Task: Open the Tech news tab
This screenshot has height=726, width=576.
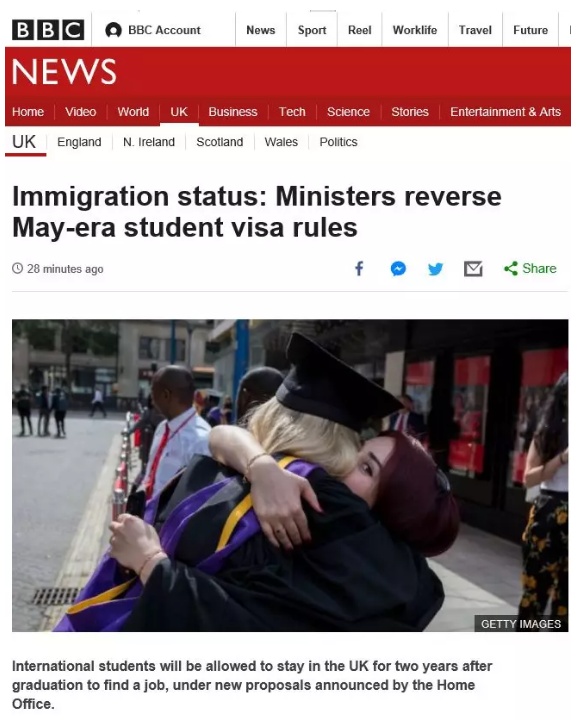Action: [x=292, y=112]
